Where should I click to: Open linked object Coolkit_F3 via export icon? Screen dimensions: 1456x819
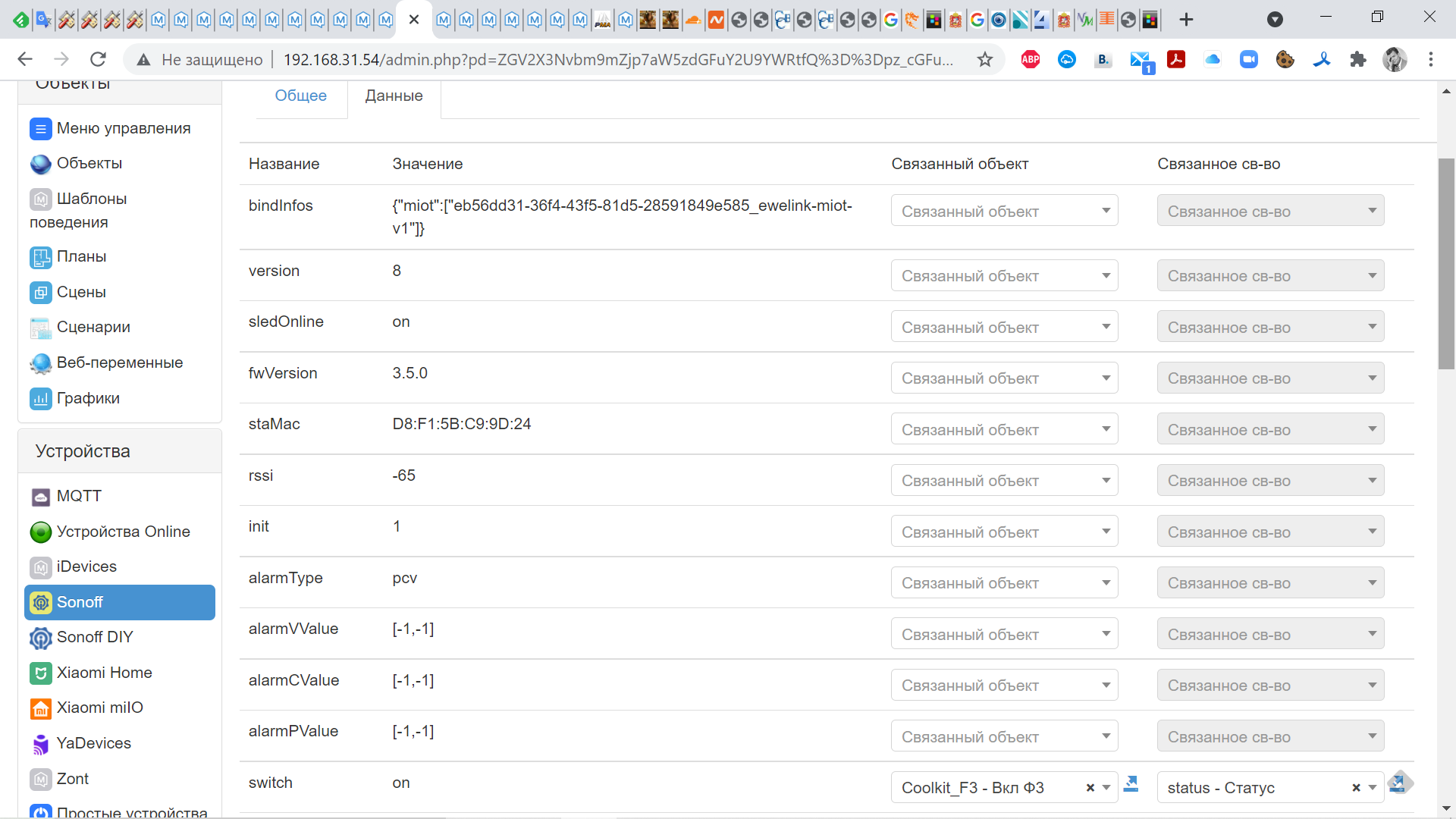1131,784
